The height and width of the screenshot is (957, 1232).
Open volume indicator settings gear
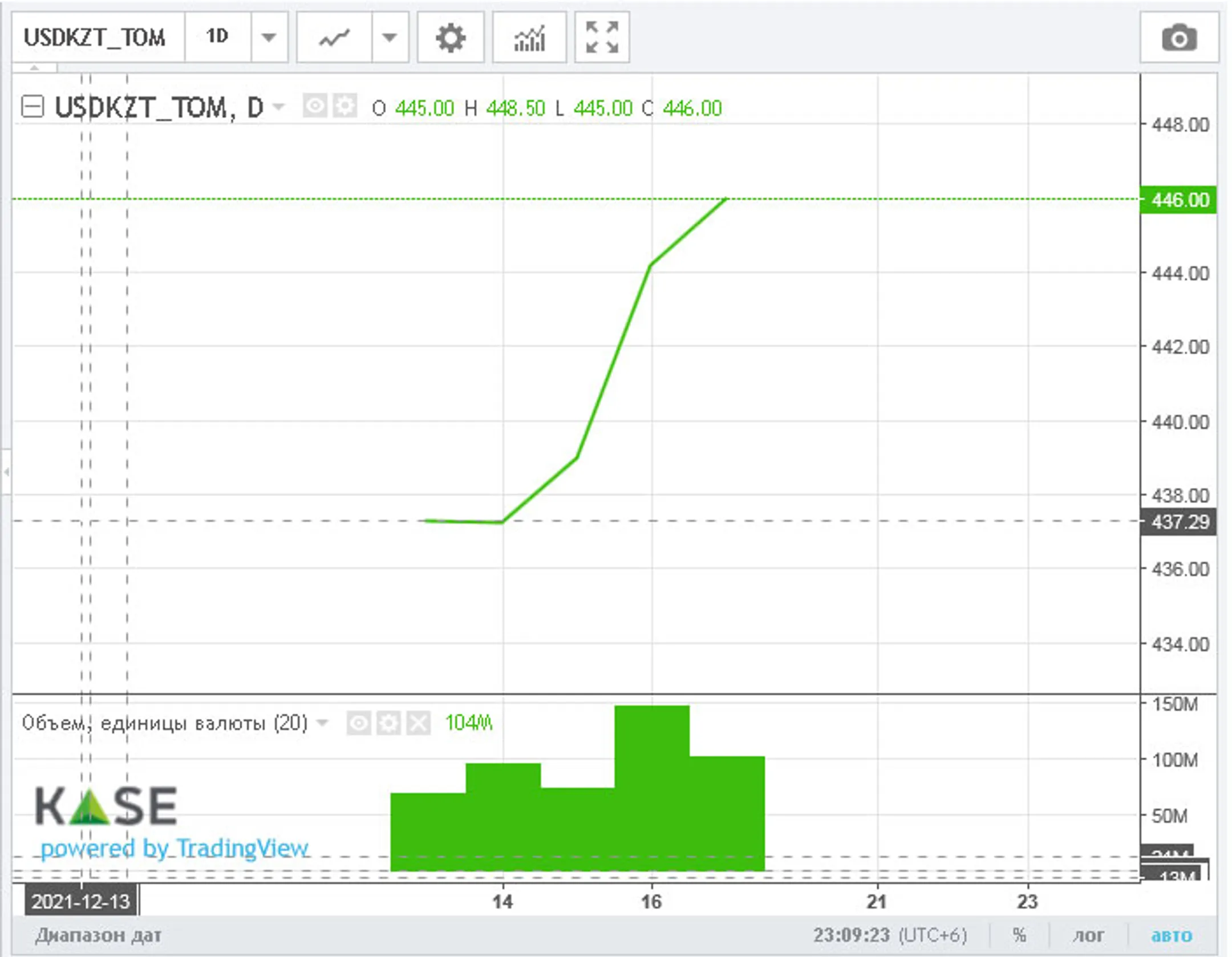pos(388,724)
